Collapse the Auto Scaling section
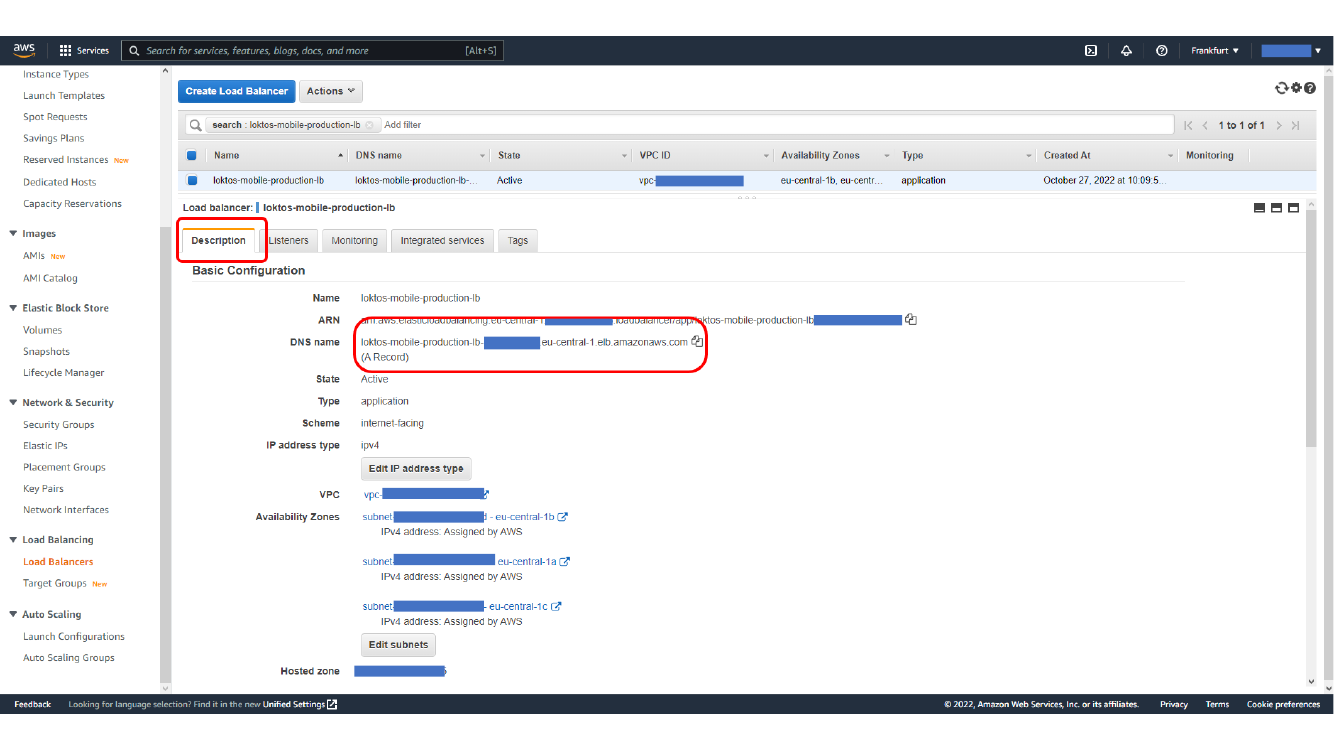1334x750 pixels. (13, 615)
